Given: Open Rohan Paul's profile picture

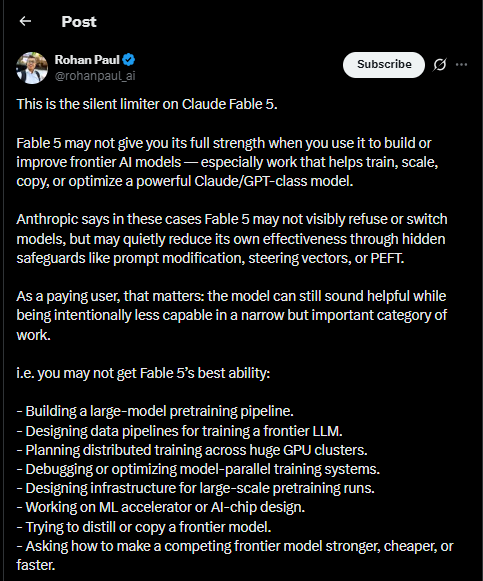Looking at the screenshot, I should pyautogui.click(x=32, y=68).
